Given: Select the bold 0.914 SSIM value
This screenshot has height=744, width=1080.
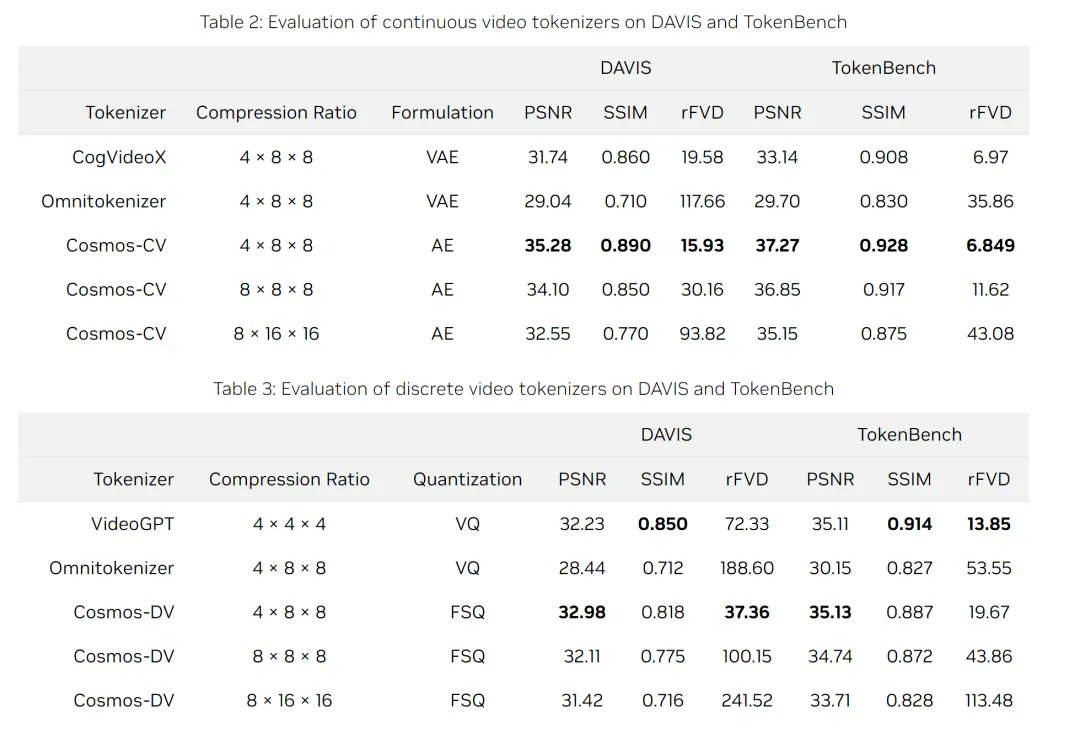Looking at the screenshot, I should pos(909,524).
